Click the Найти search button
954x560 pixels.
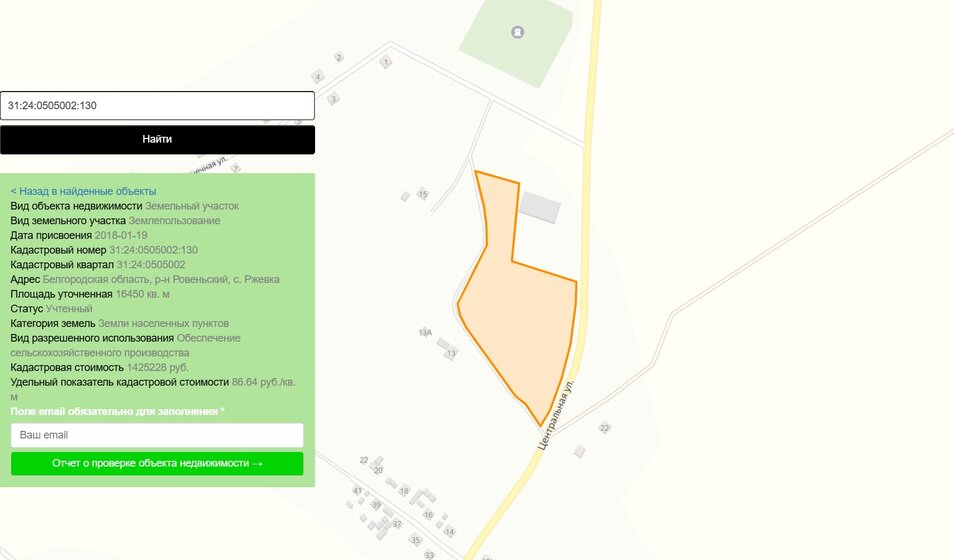click(158, 139)
